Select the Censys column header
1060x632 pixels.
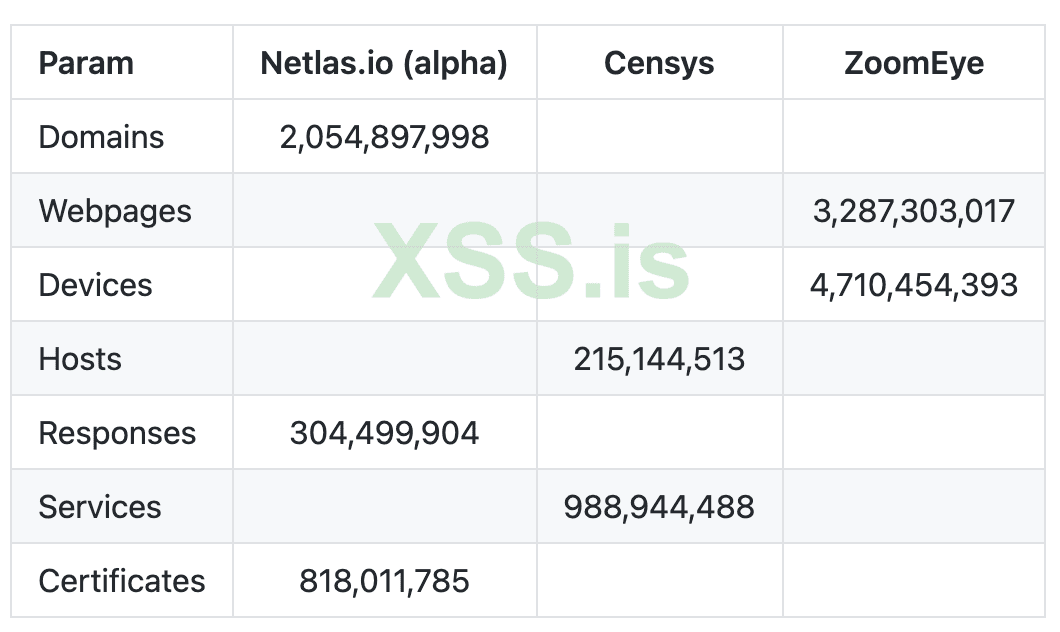659,63
